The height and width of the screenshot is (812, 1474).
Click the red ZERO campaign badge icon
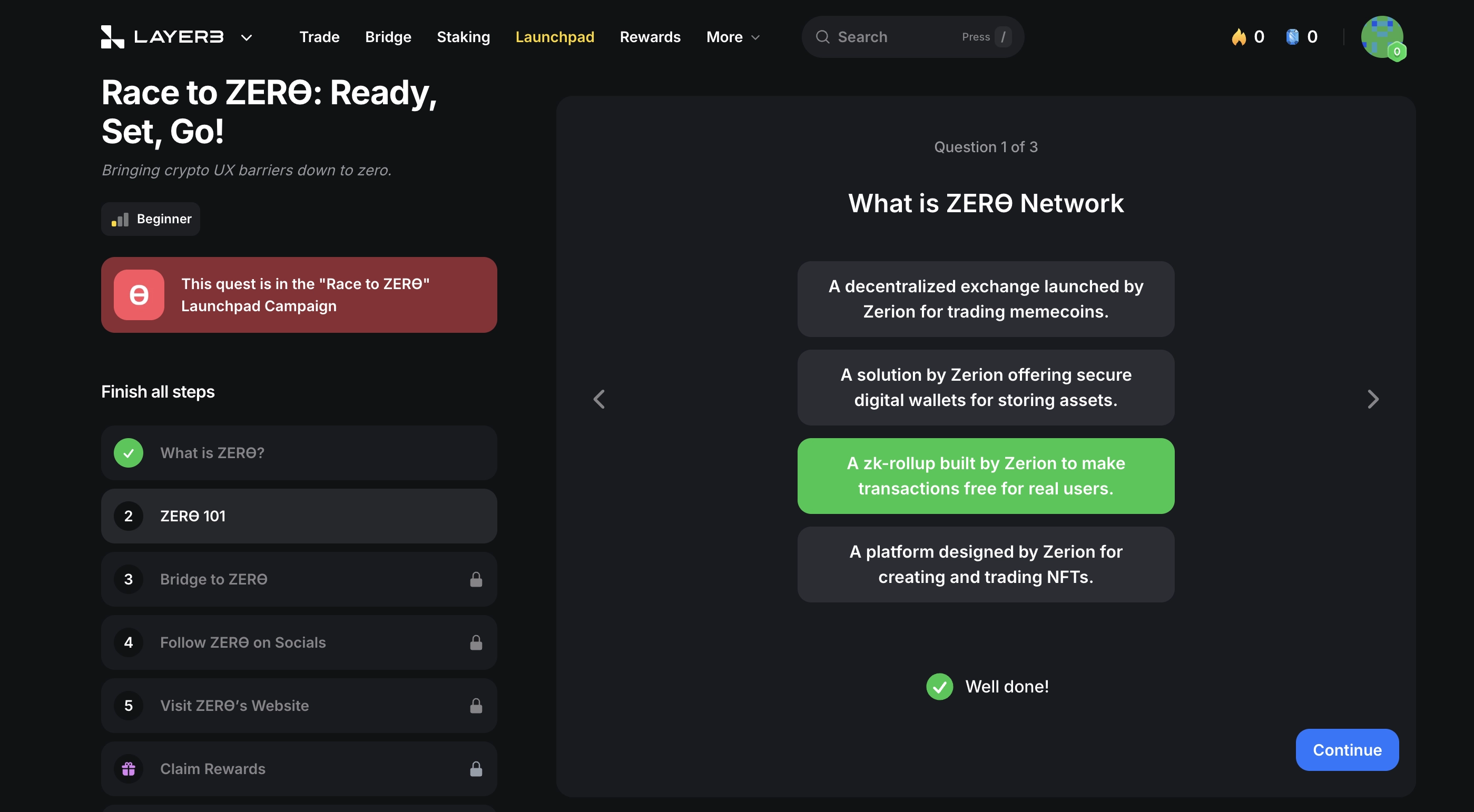139,294
